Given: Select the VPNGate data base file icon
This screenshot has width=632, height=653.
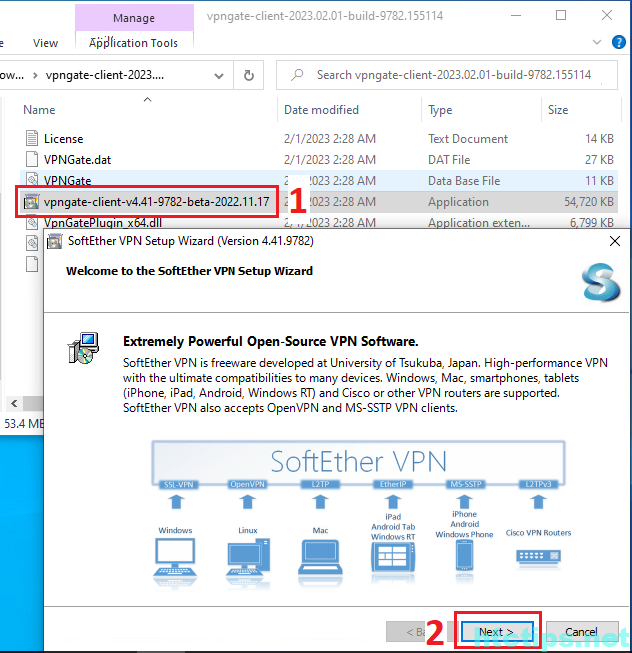Looking at the screenshot, I should point(32,179).
